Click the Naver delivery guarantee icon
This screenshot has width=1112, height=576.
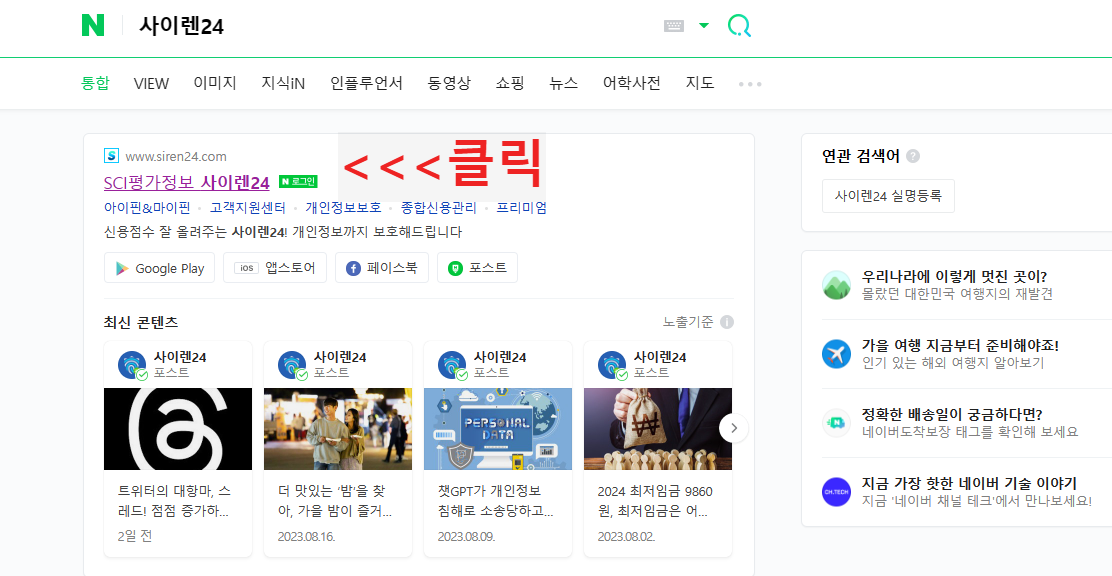pyautogui.click(x=836, y=423)
